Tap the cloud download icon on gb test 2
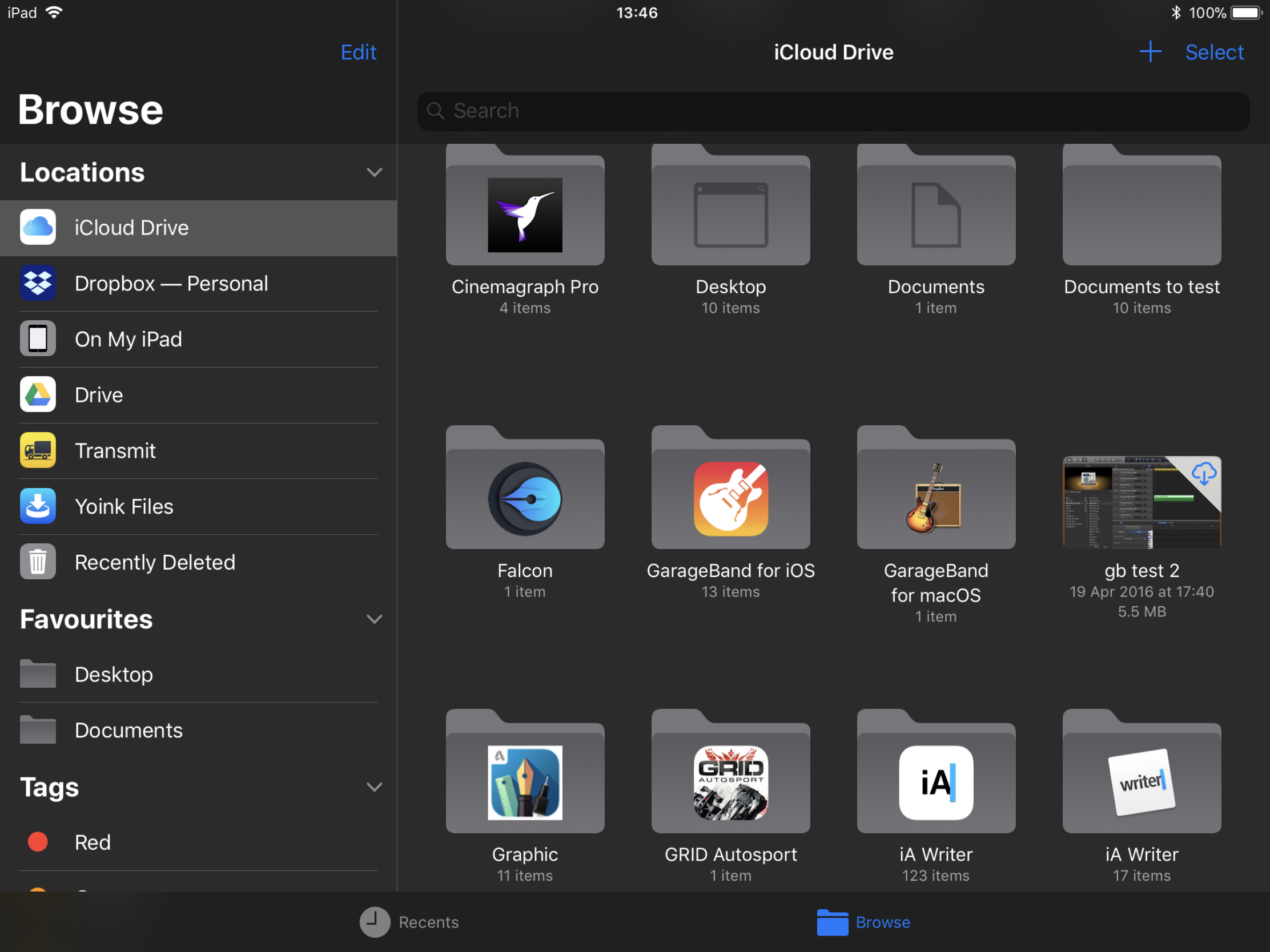This screenshot has height=952, width=1270. 1203,473
